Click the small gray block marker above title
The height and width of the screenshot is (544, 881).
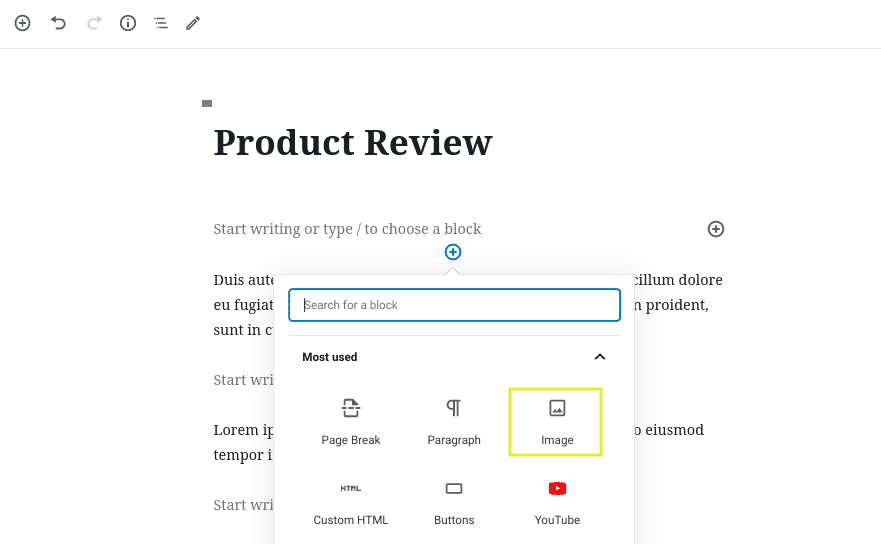pos(207,103)
